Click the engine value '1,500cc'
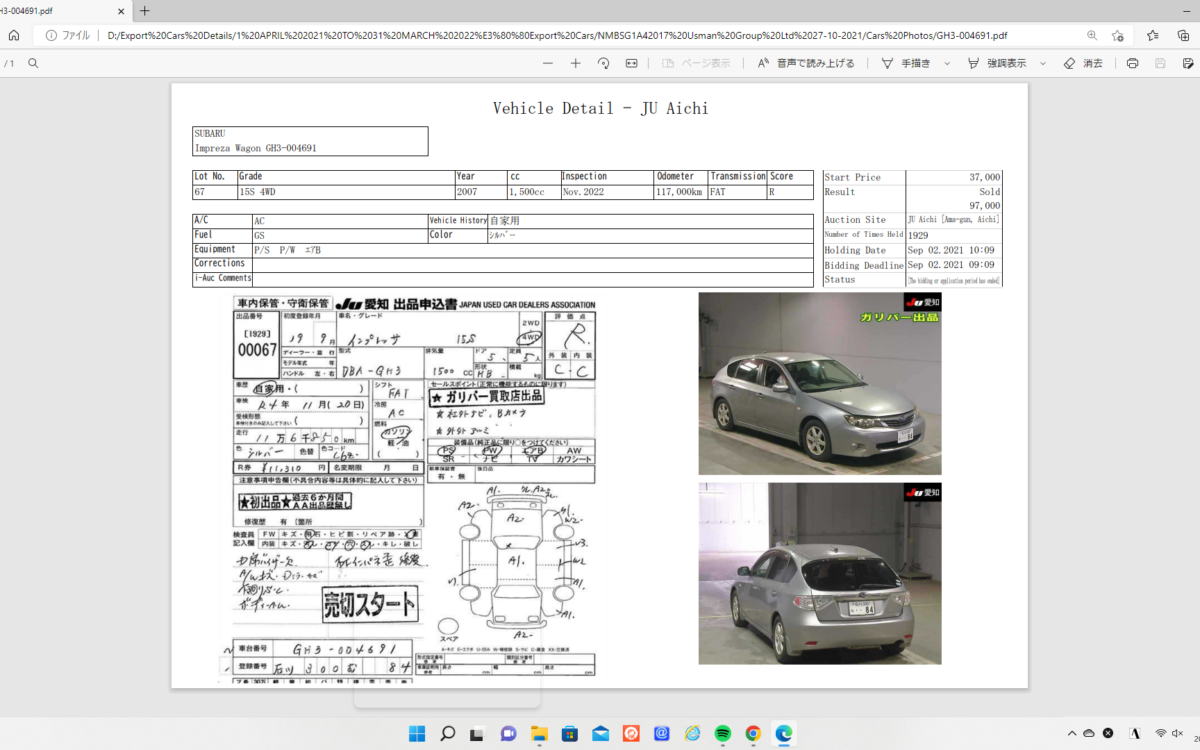Screen dimensions: 1200x750 pos(527,192)
